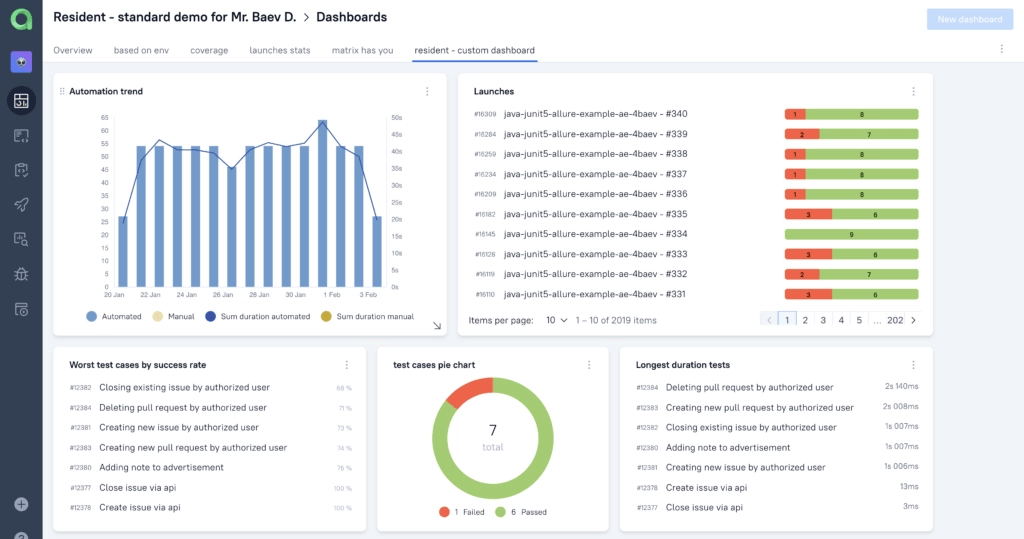The height and width of the screenshot is (539, 1024).
Task: Open the defects bug icon in sidebar
Action: pyautogui.click(x=21, y=274)
